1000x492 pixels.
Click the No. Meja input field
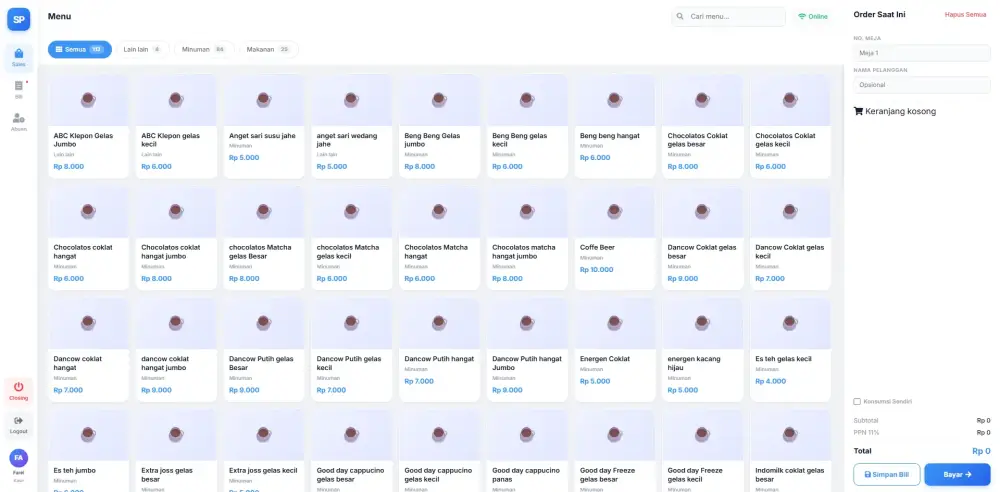(x=920, y=53)
